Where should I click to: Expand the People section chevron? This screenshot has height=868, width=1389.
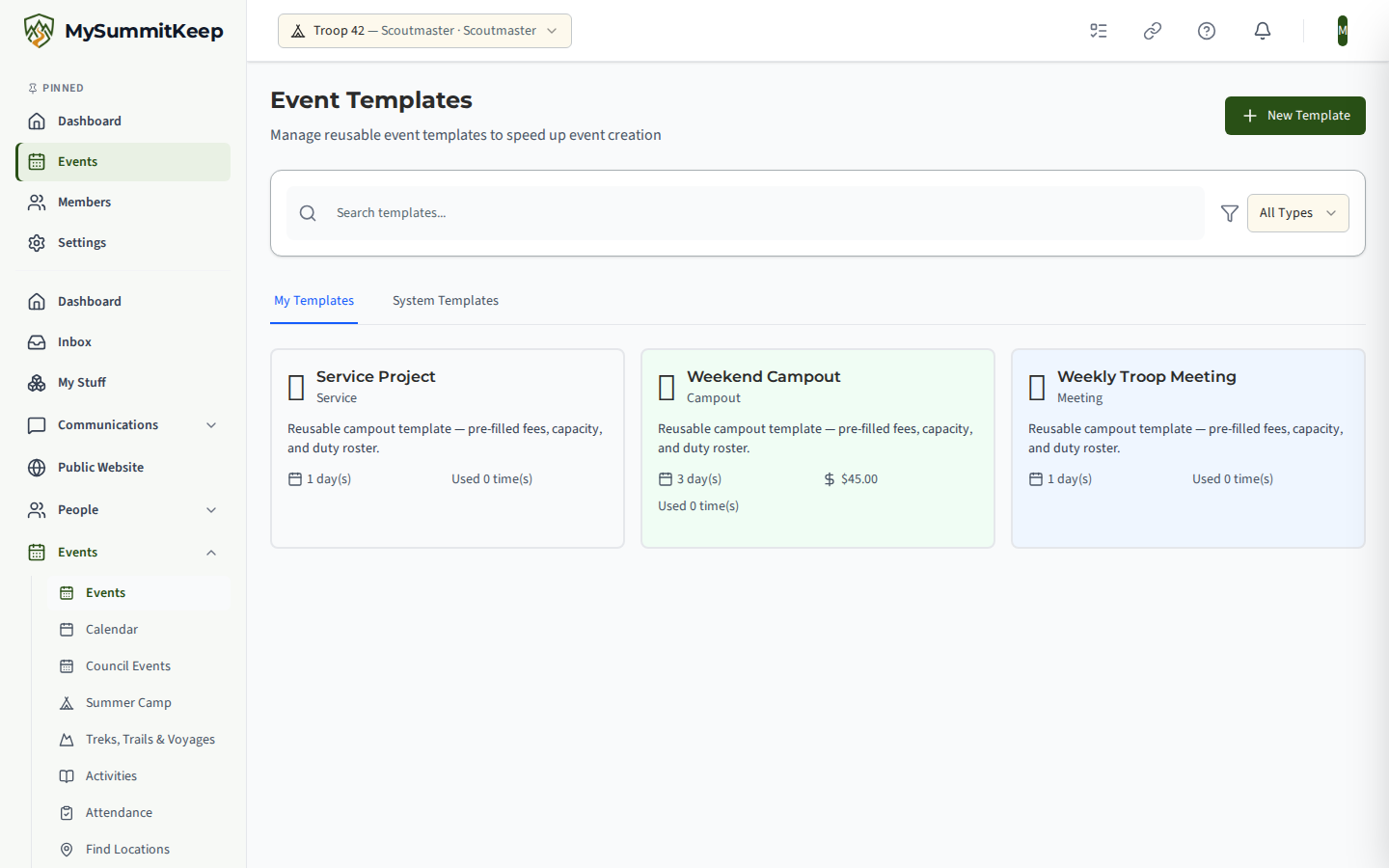pos(211,510)
